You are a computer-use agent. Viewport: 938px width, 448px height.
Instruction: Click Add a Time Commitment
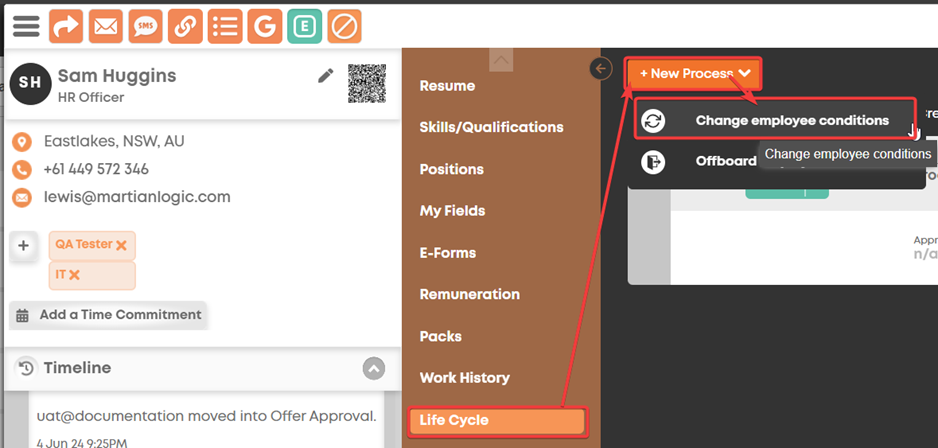[x=108, y=315]
